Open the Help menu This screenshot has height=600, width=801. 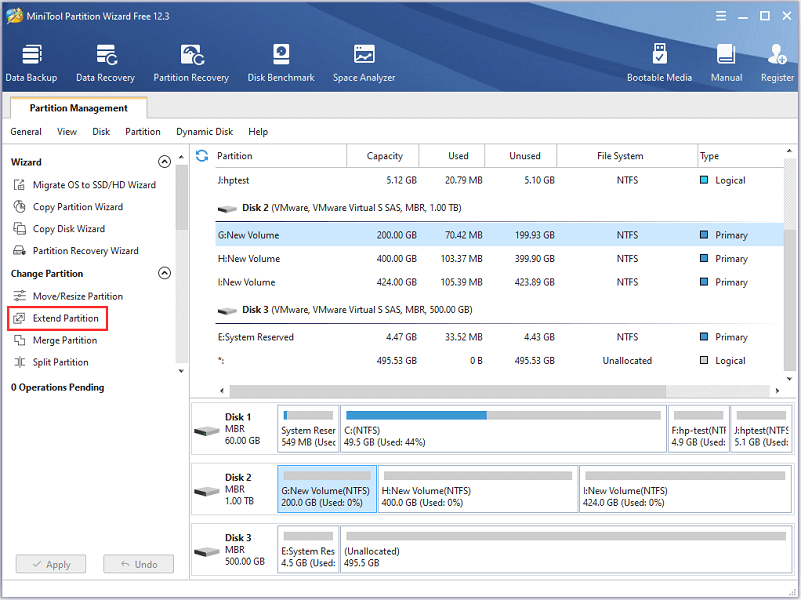258,132
